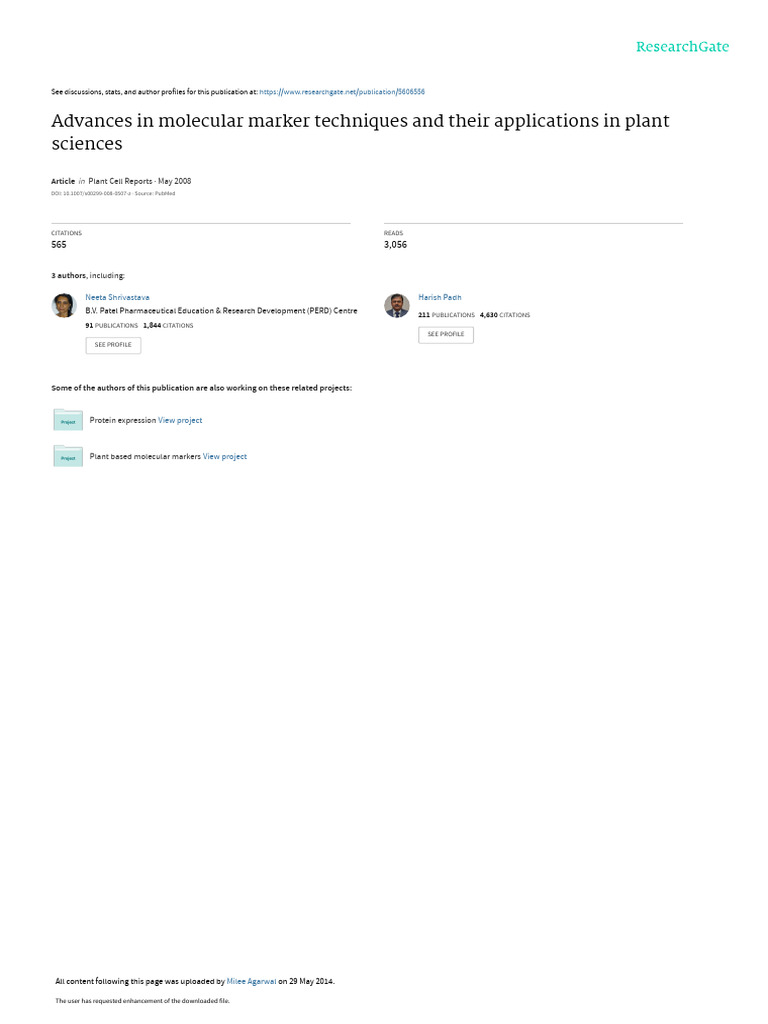Click the ResearchGate logo
Image resolution: width=768 pixels, height=1024 pixels.
click(x=682, y=46)
